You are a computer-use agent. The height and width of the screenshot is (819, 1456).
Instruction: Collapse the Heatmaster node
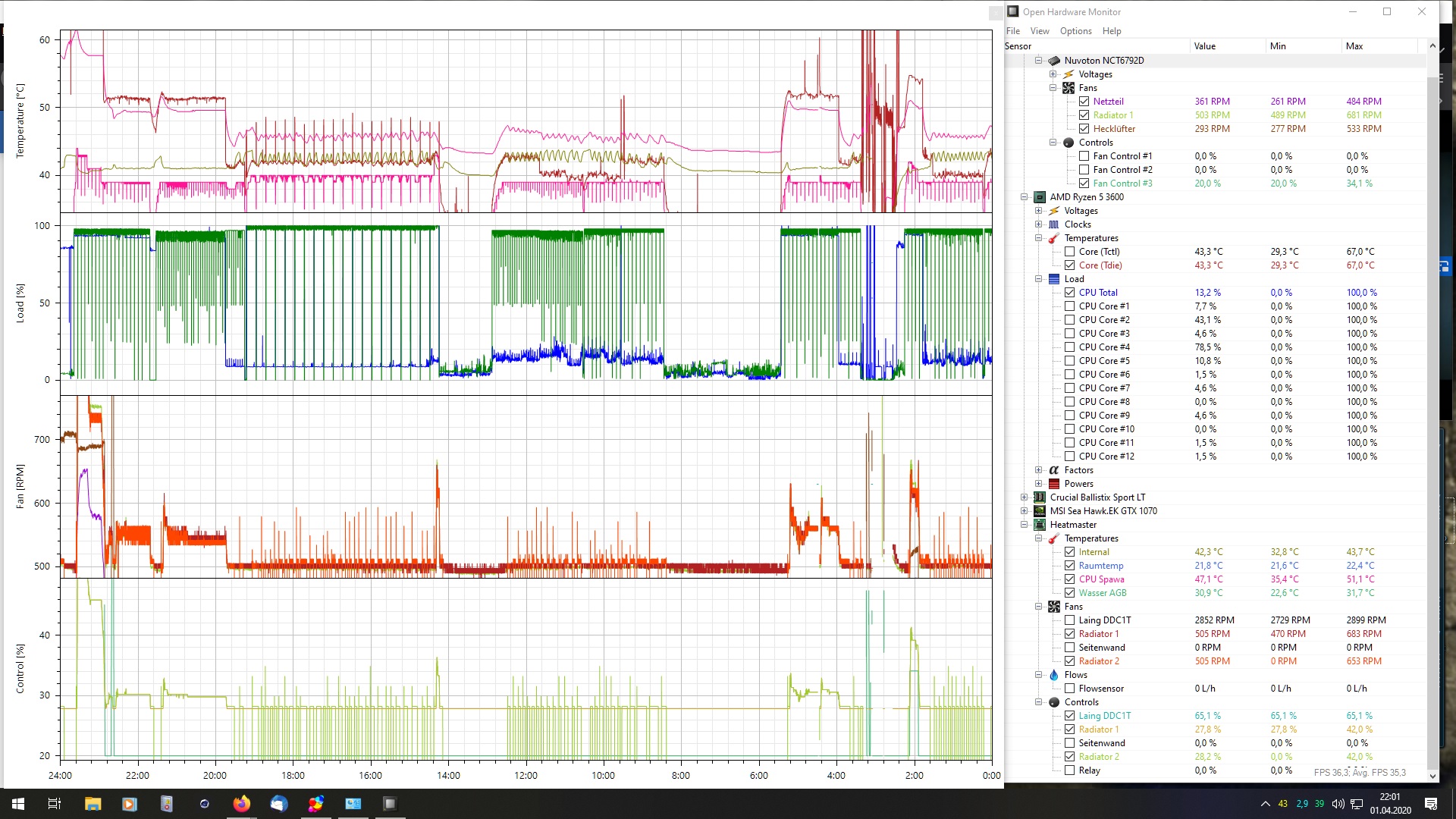[1025, 525]
